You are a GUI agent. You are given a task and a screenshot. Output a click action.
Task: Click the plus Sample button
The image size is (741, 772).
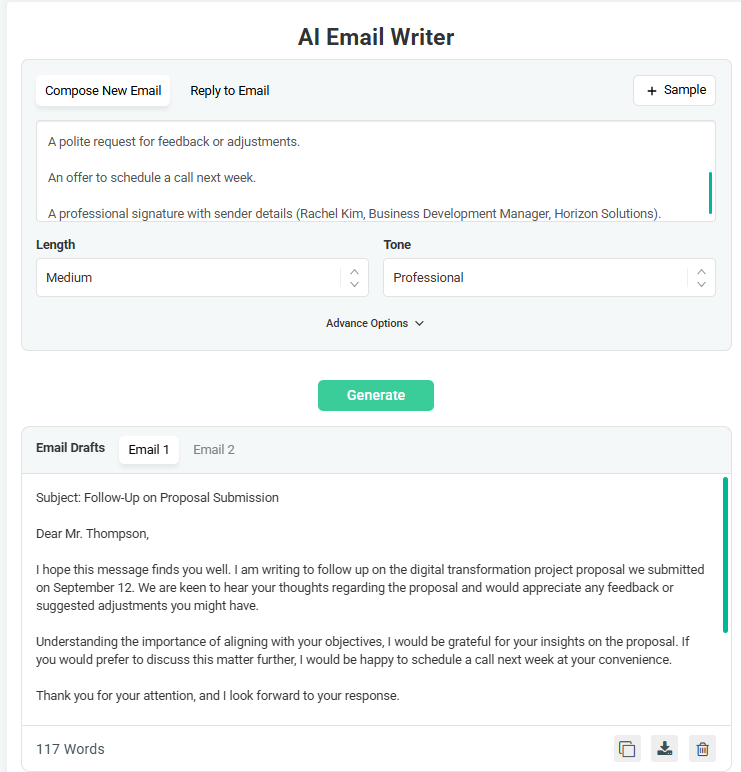674,90
